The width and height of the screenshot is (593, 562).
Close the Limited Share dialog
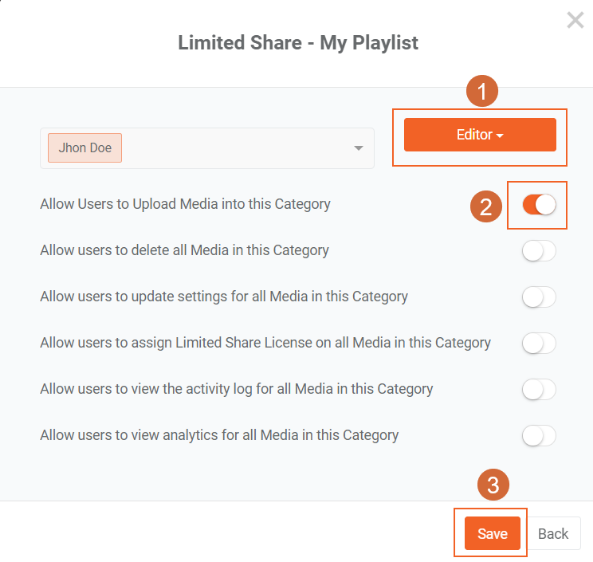pos(575,20)
